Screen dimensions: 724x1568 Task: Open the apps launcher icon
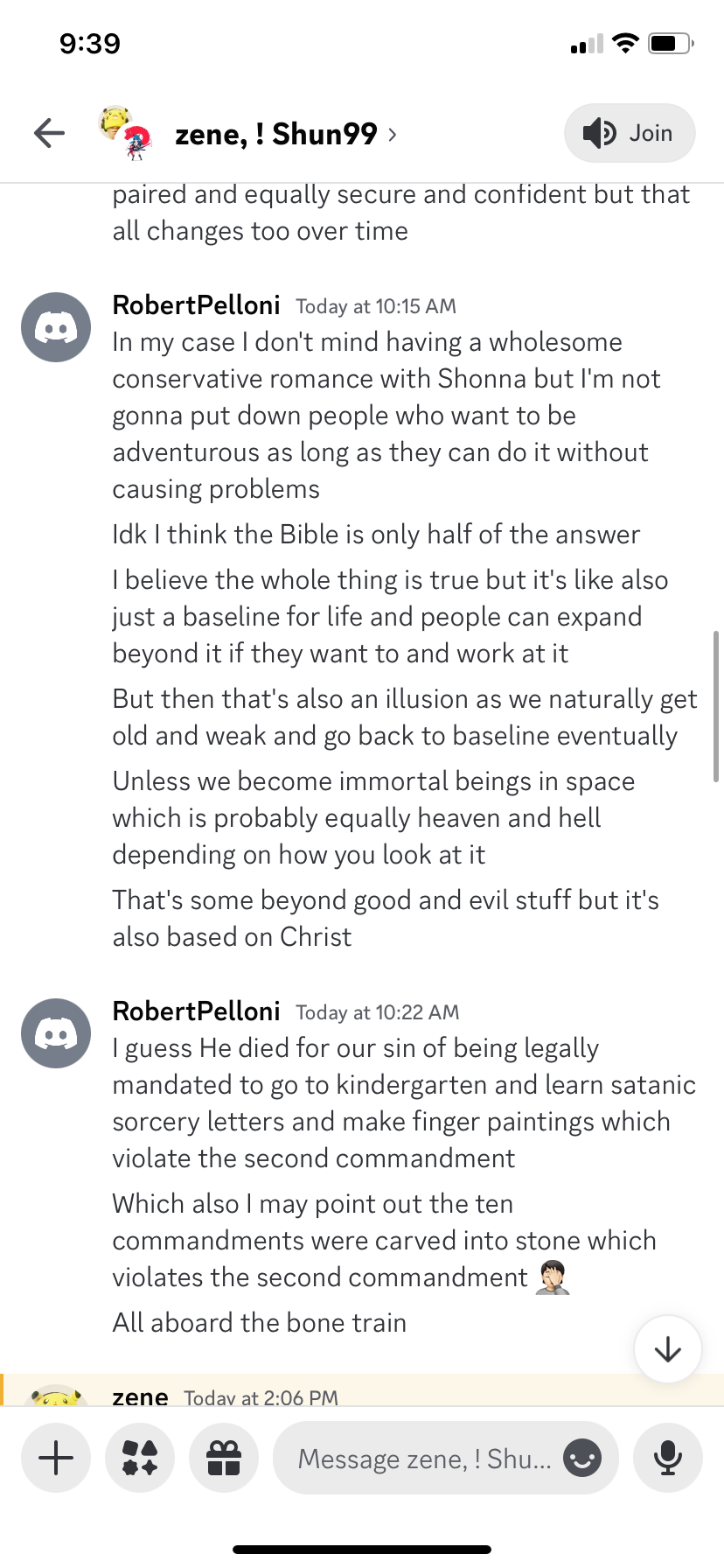pos(140,1458)
